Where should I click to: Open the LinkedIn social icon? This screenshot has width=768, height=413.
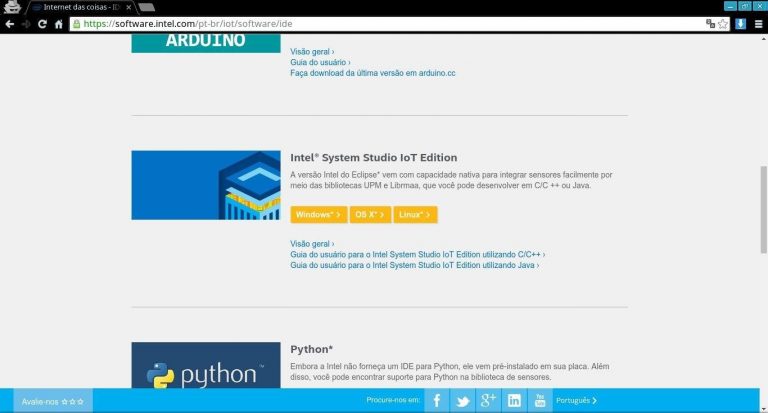click(x=514, y=400)
